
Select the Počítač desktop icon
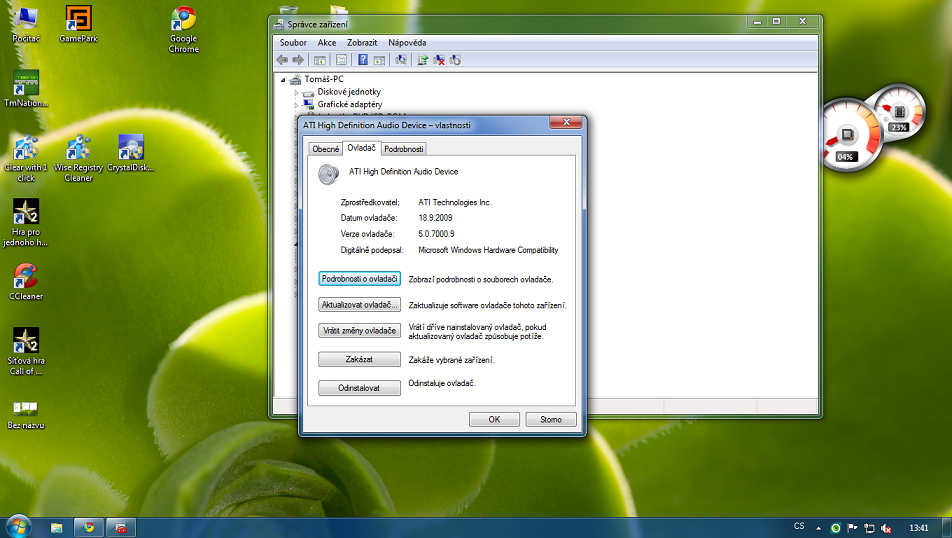click(x=26, y=24)
